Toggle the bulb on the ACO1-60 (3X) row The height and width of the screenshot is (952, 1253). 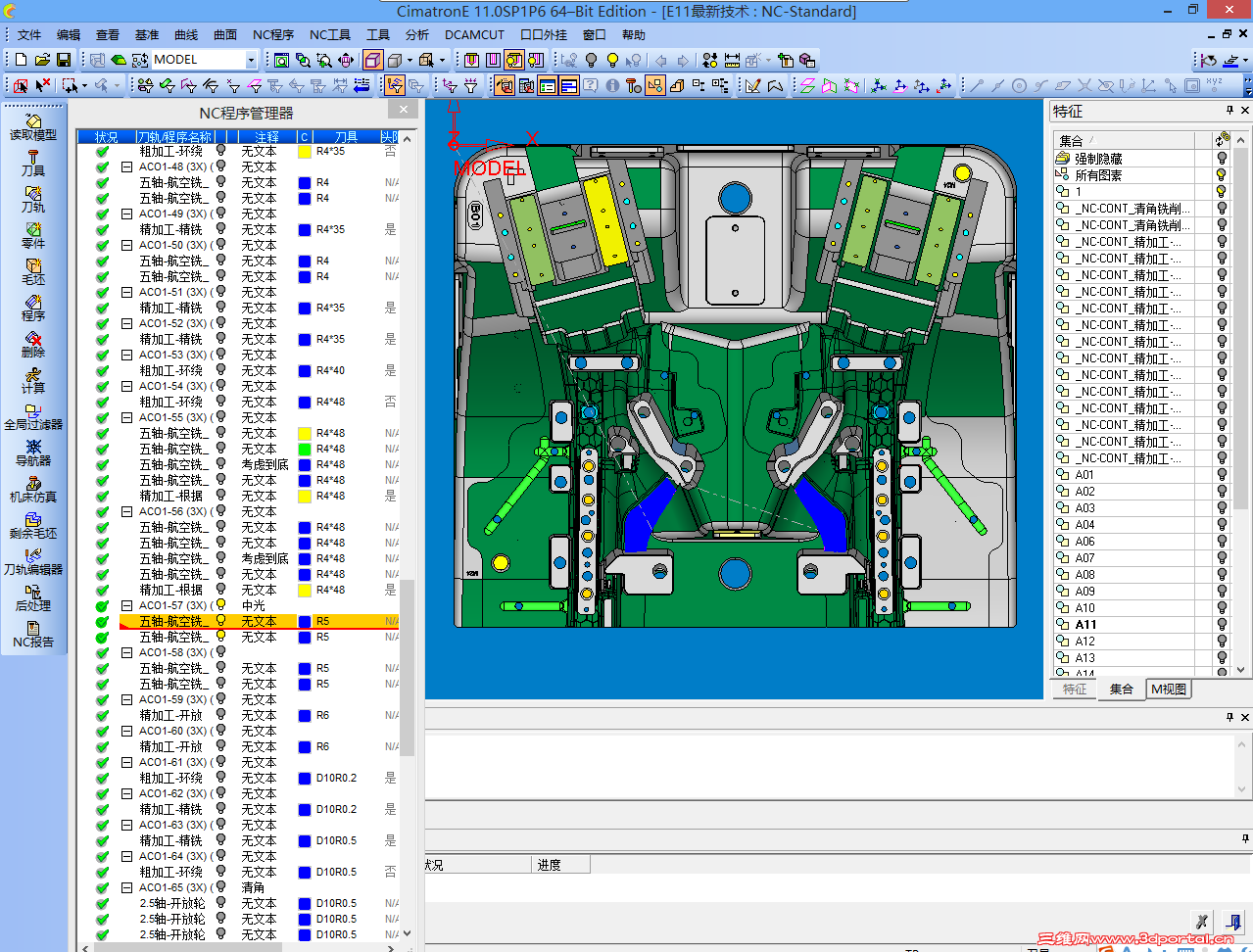tap(220, 731)
